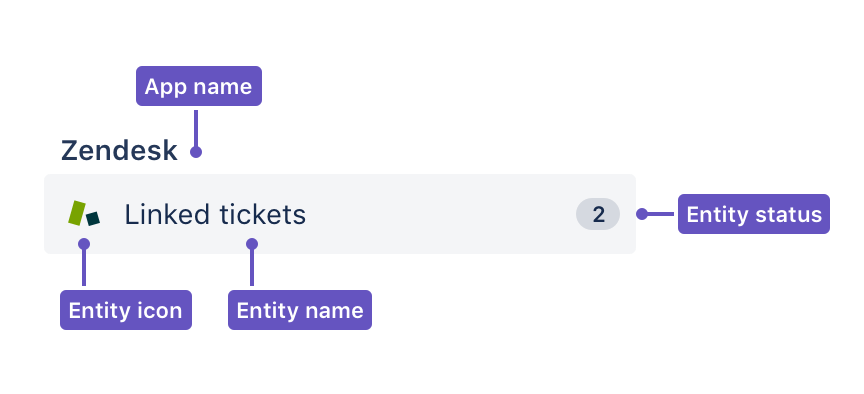The image size is (864, 394).
Task: Click the green bar of the Zendesk logo
Action: coord(76,213)
